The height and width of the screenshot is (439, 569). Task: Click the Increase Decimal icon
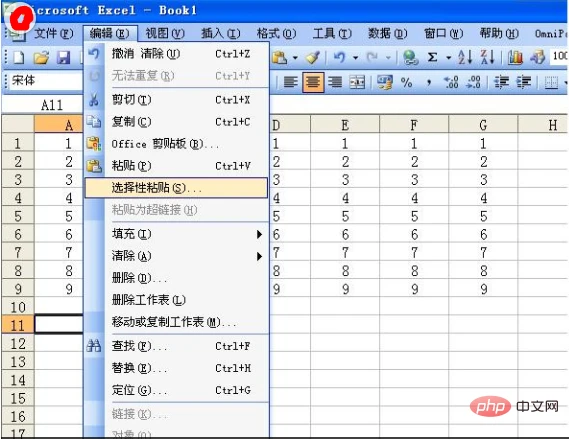click(451, 83)
